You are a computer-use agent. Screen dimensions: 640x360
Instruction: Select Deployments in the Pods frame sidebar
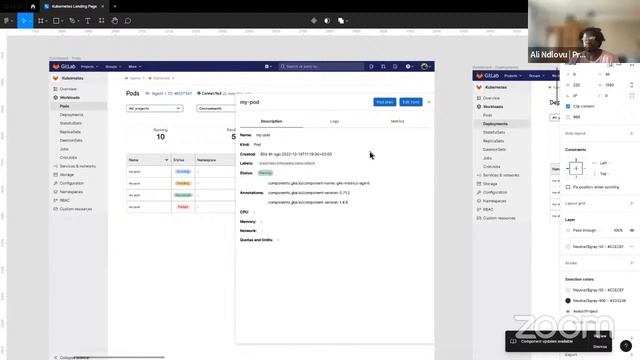pyautogui.click(x=71, y=115)
